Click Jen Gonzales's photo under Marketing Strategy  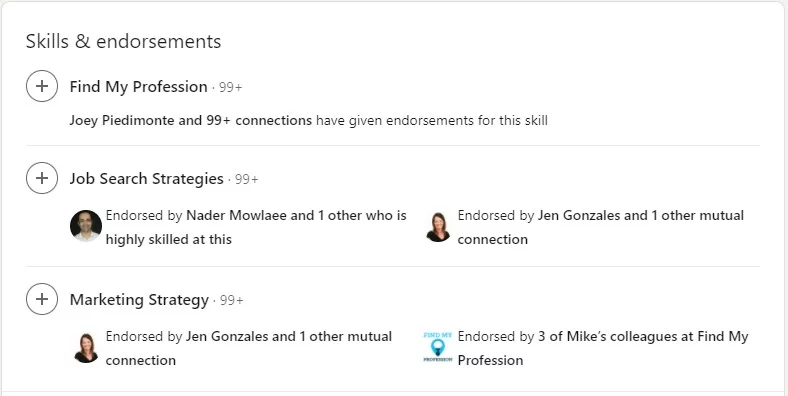[x=86, y=348]
